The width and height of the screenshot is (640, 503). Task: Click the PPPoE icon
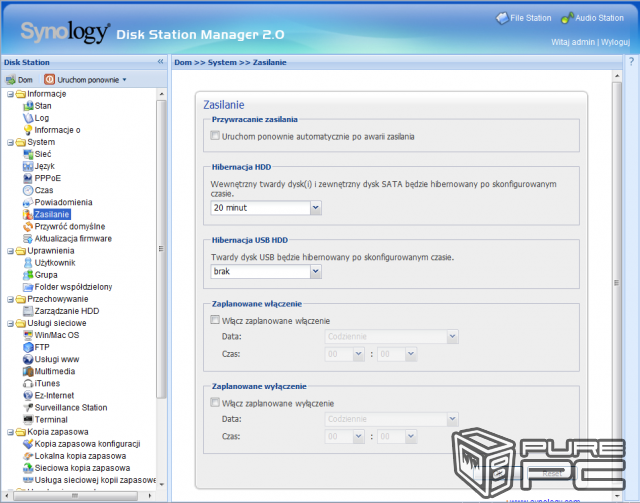click(28, 178)
